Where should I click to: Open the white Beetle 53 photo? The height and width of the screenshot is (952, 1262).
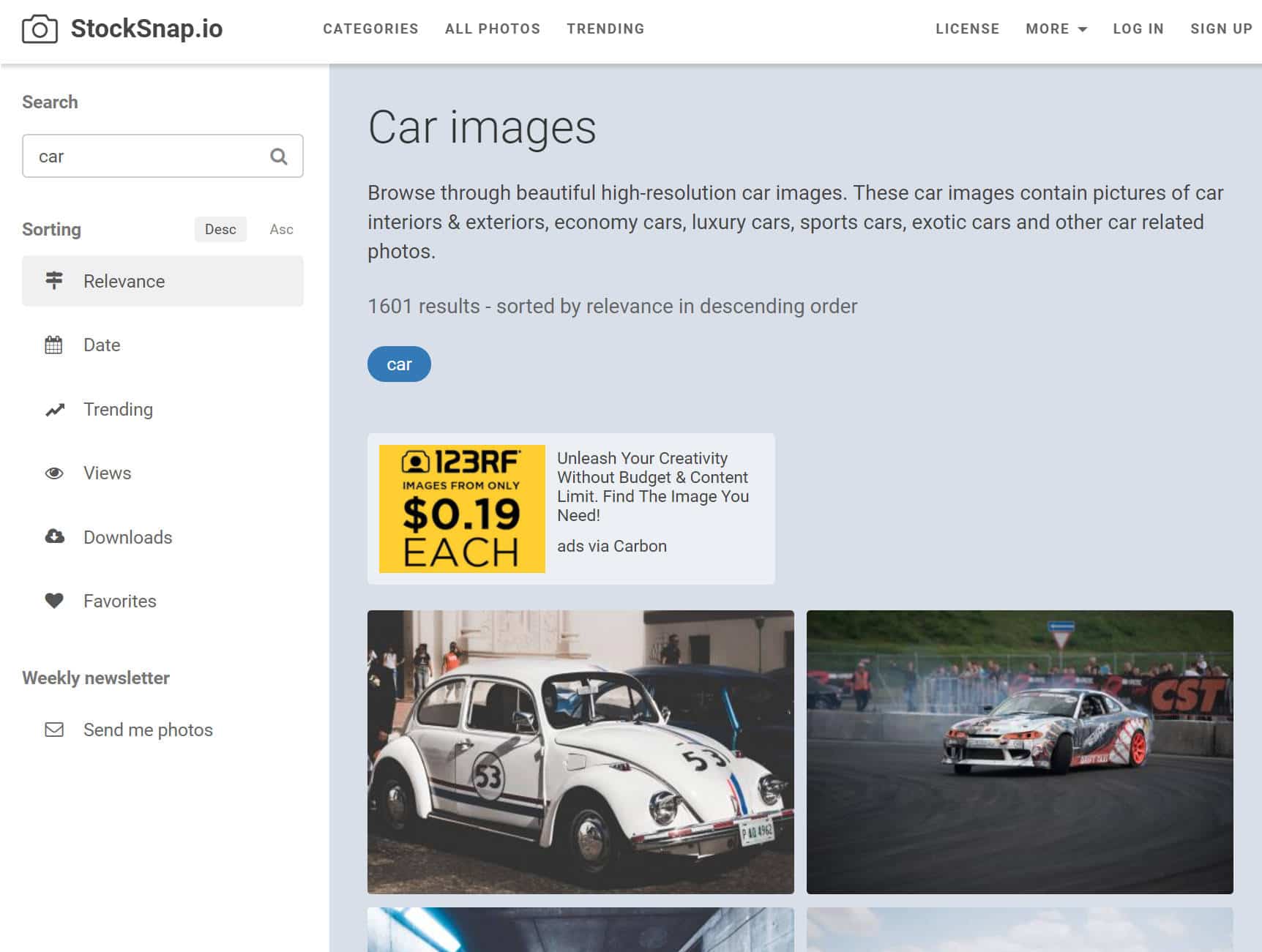point(580,752)
